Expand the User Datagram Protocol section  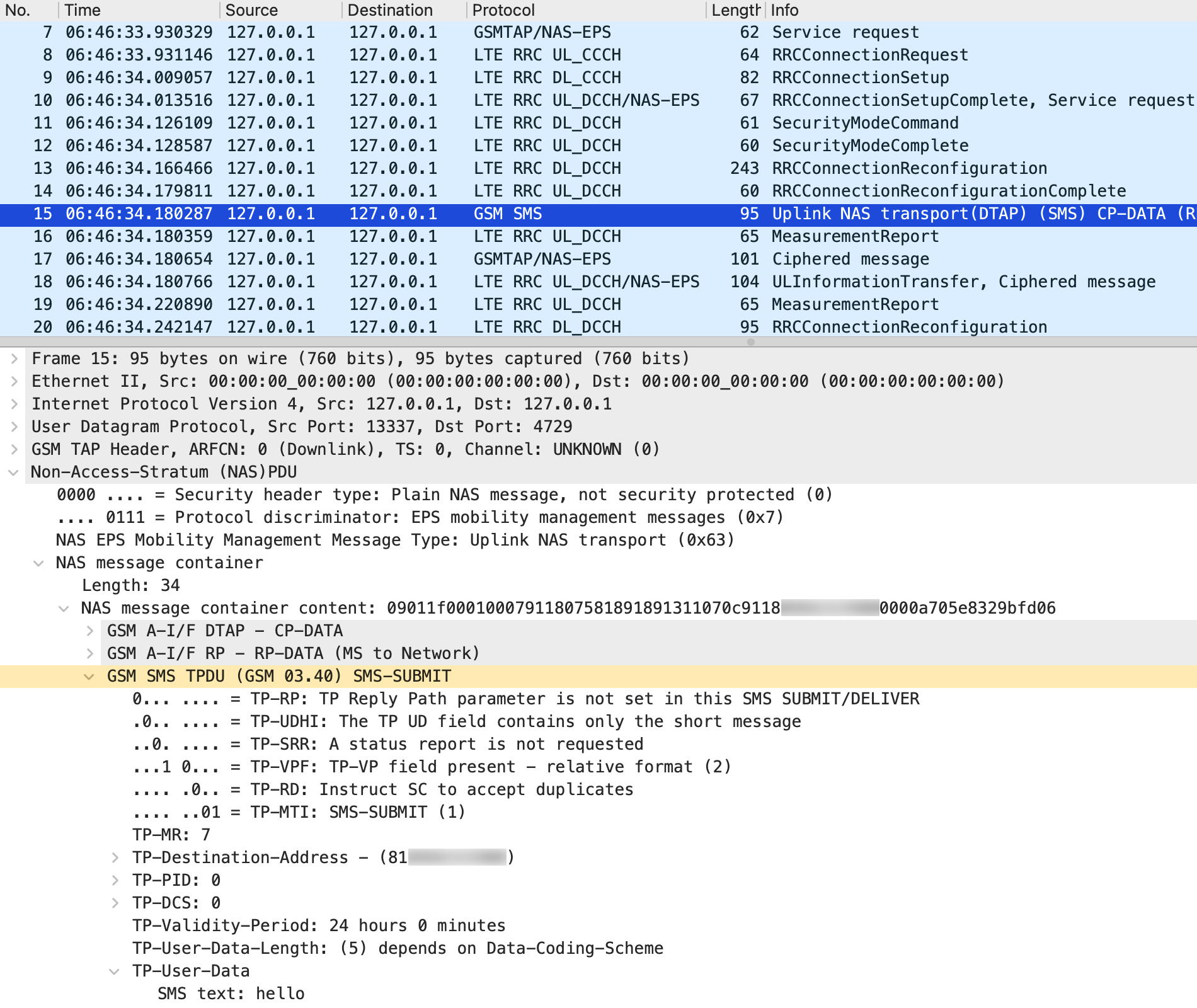coord(14,427)
